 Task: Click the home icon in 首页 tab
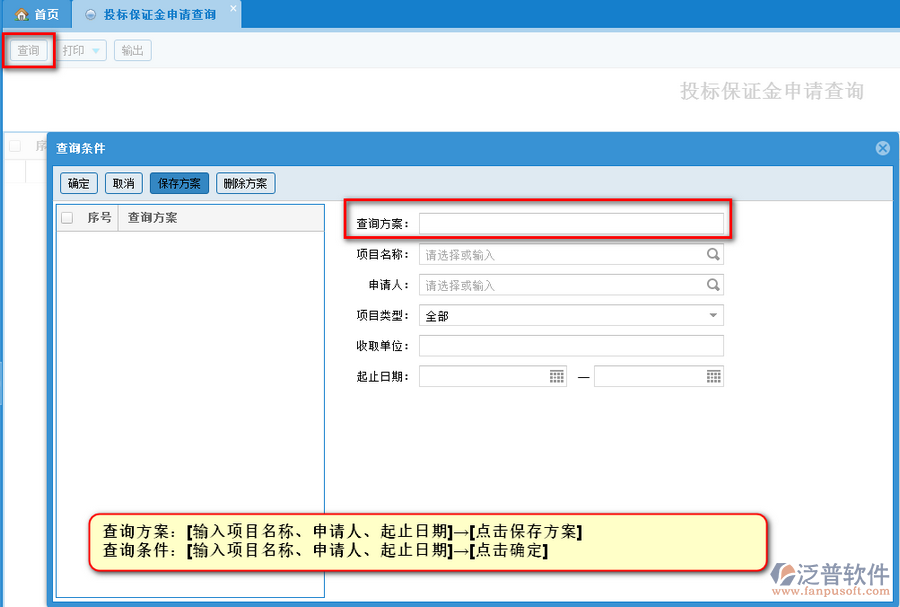point(21,15)
